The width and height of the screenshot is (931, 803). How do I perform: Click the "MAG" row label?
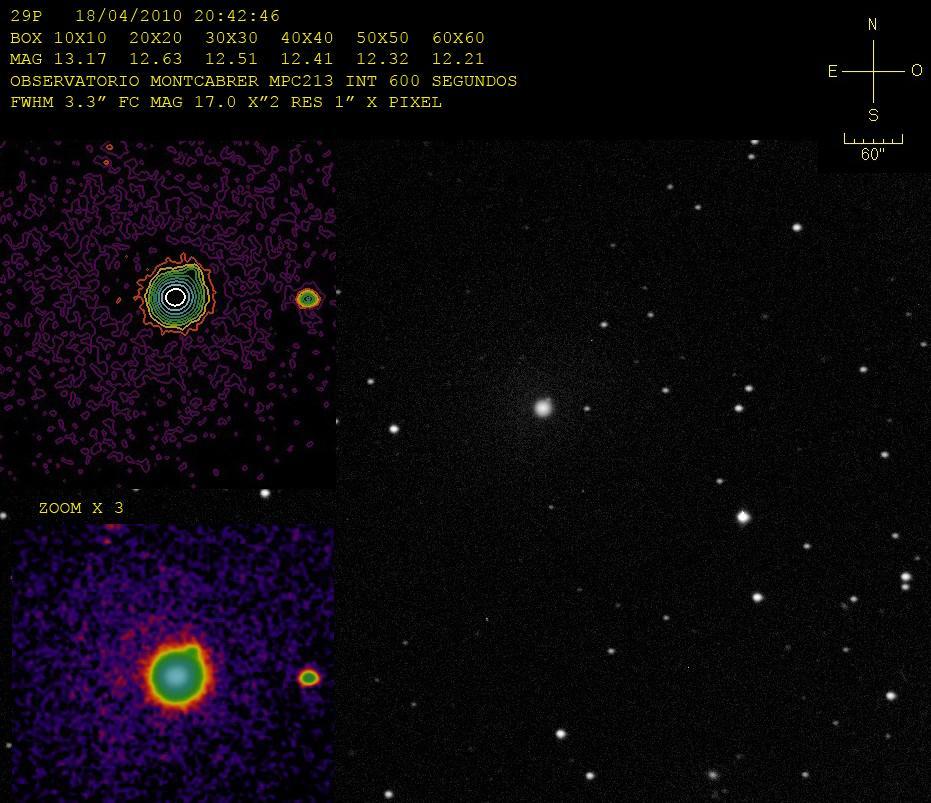[26, 59]
